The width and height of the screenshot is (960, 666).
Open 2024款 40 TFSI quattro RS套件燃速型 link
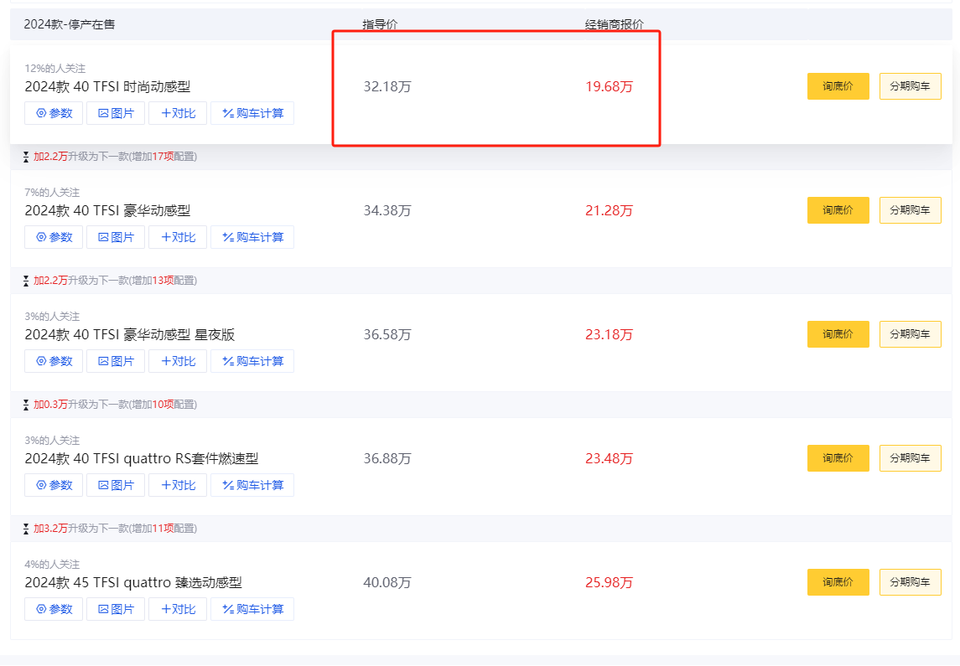[x=141, y=459]
